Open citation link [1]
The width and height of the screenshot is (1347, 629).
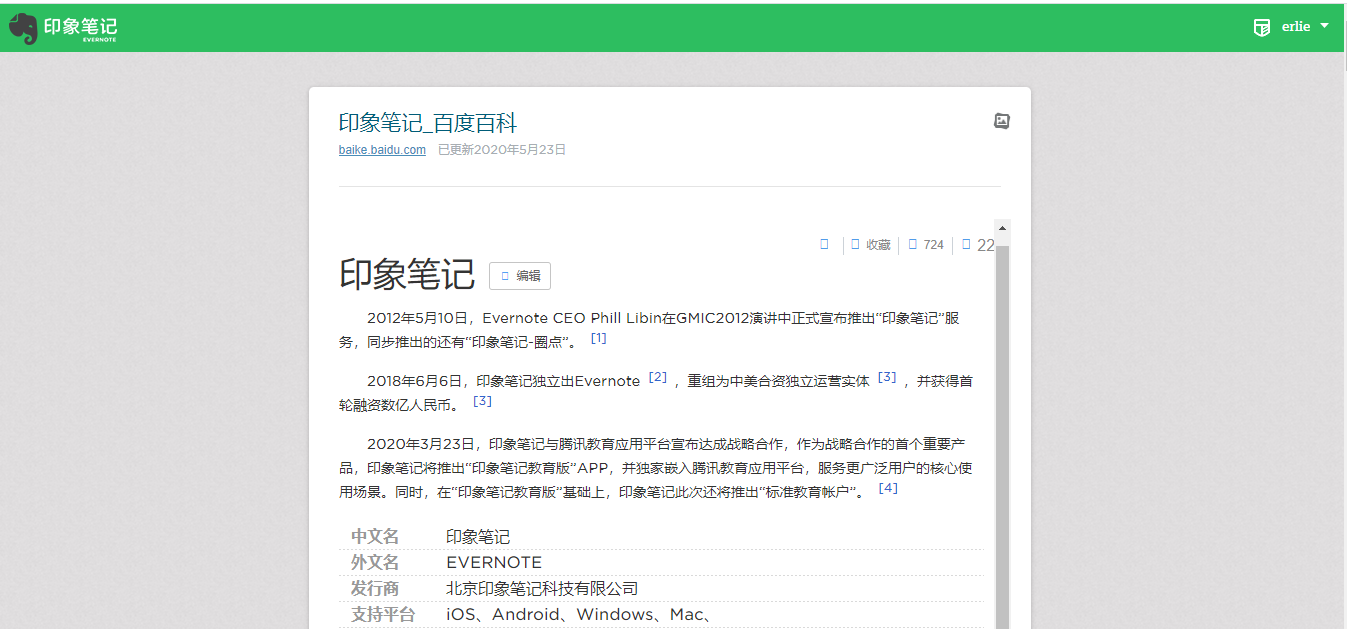pyautogui.click(x=598, y=338)
